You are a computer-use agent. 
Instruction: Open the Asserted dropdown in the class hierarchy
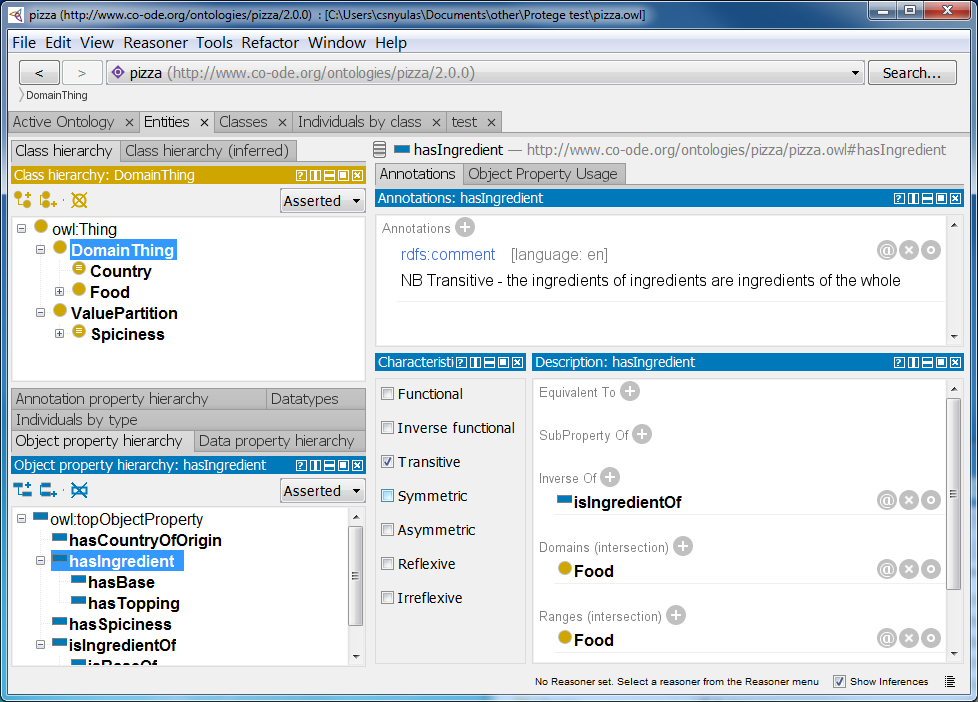pos(322,200)
